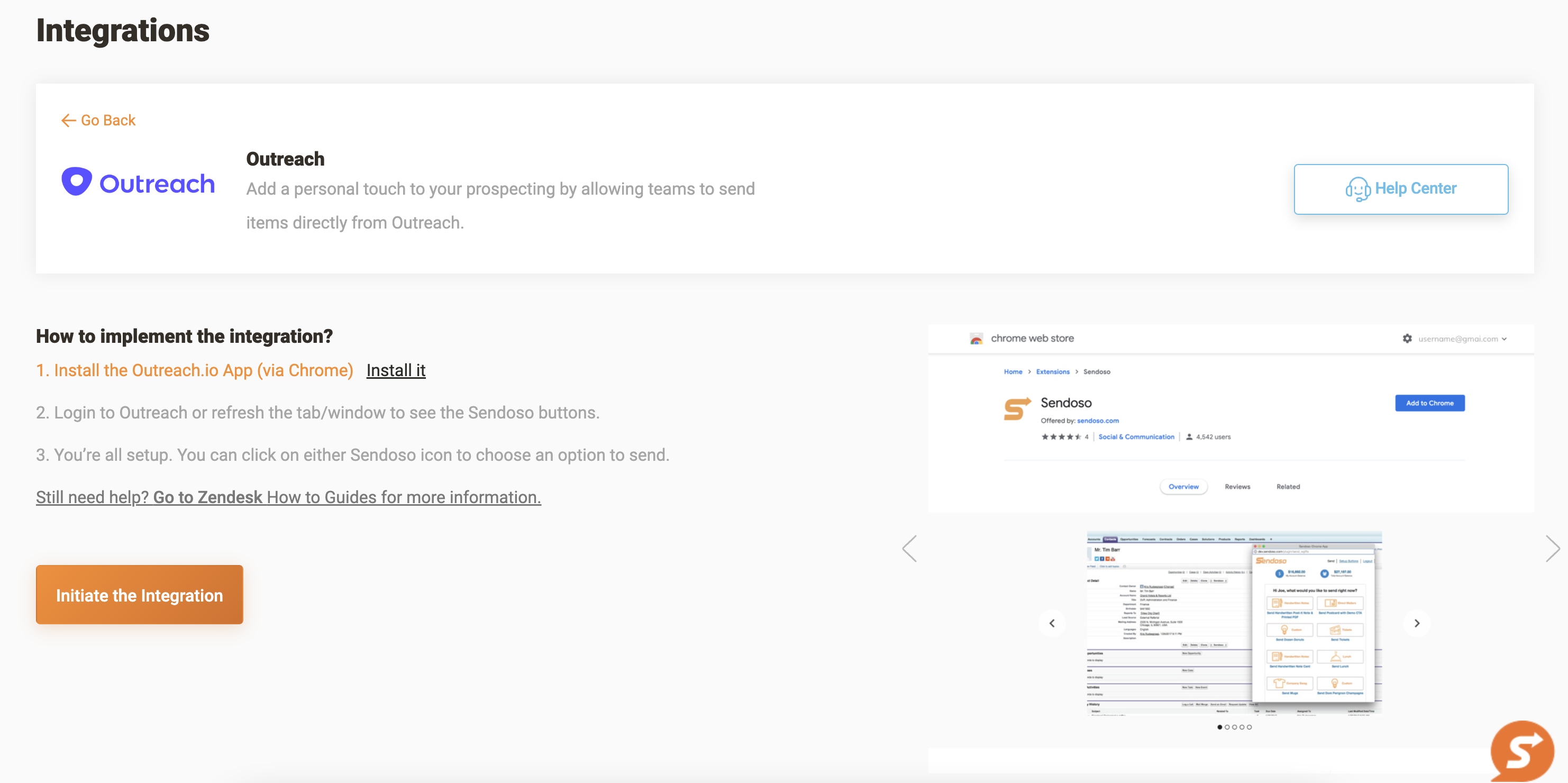Viewport: 1568px width, 783px height.
Task: Advance slideshow with the large right chevron
Action: click(1552, 549)
